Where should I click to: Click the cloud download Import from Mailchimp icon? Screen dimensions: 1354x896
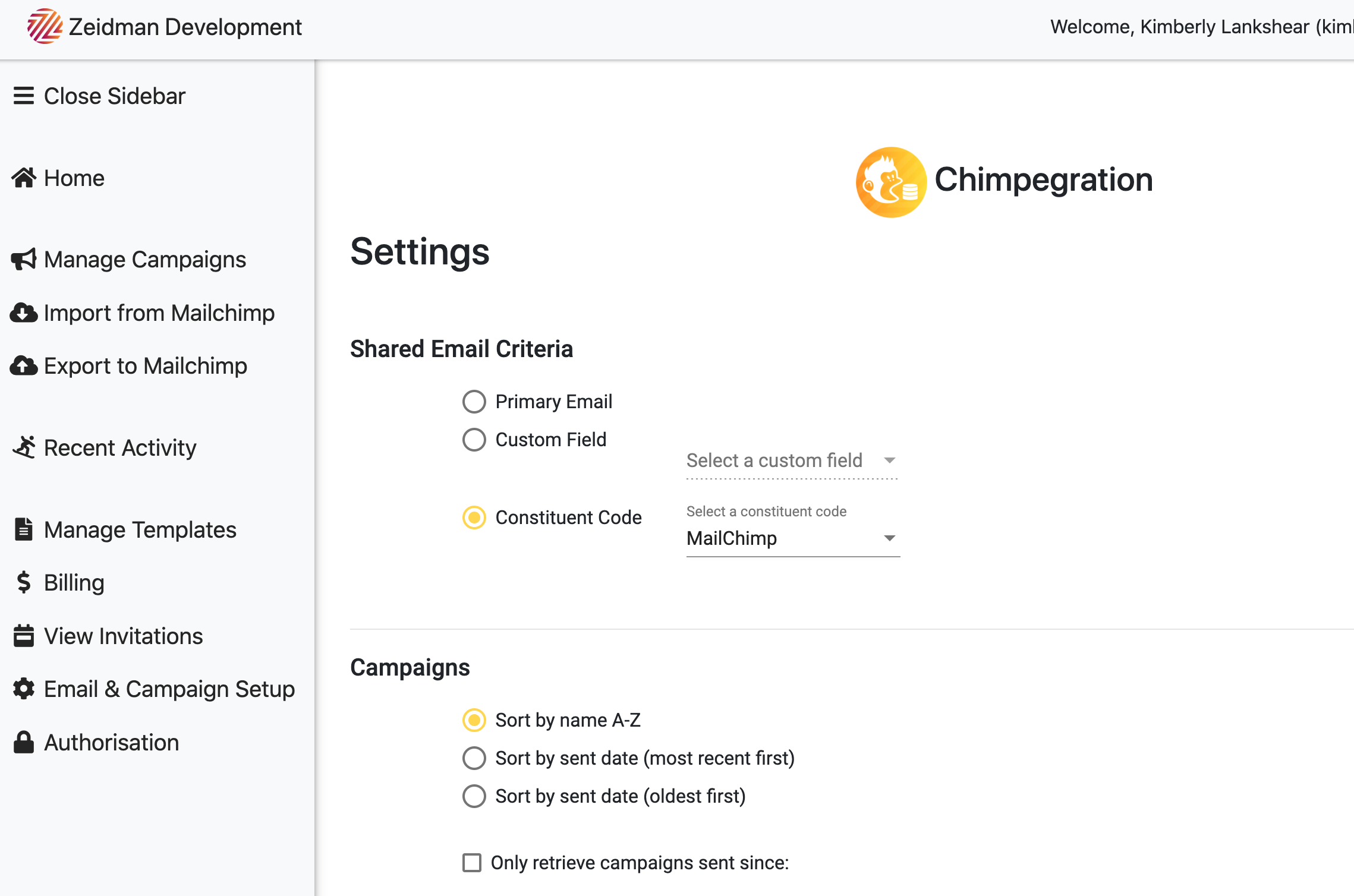pos(24,313)
